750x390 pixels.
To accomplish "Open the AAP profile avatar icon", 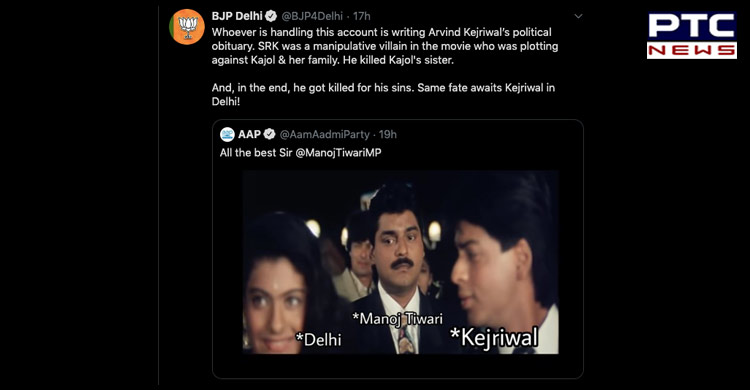I will [x=227, y=134].
